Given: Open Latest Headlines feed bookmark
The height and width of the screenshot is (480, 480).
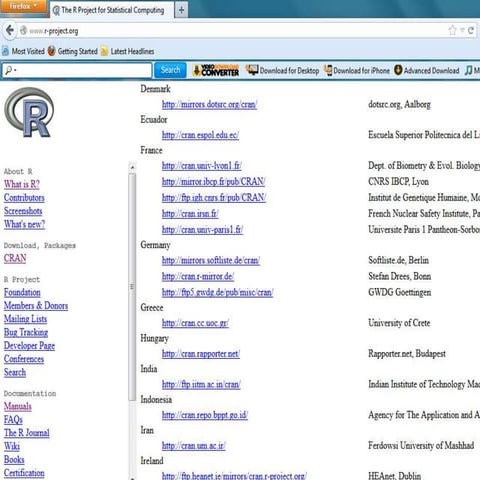Looking at the screenshot, I should 128,51.
